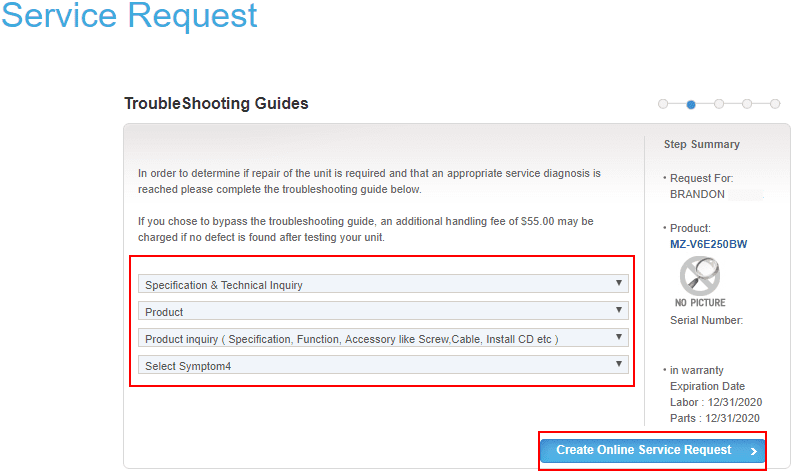
Task: Click the Service Request page title
Action: click(x=129, y=16)
